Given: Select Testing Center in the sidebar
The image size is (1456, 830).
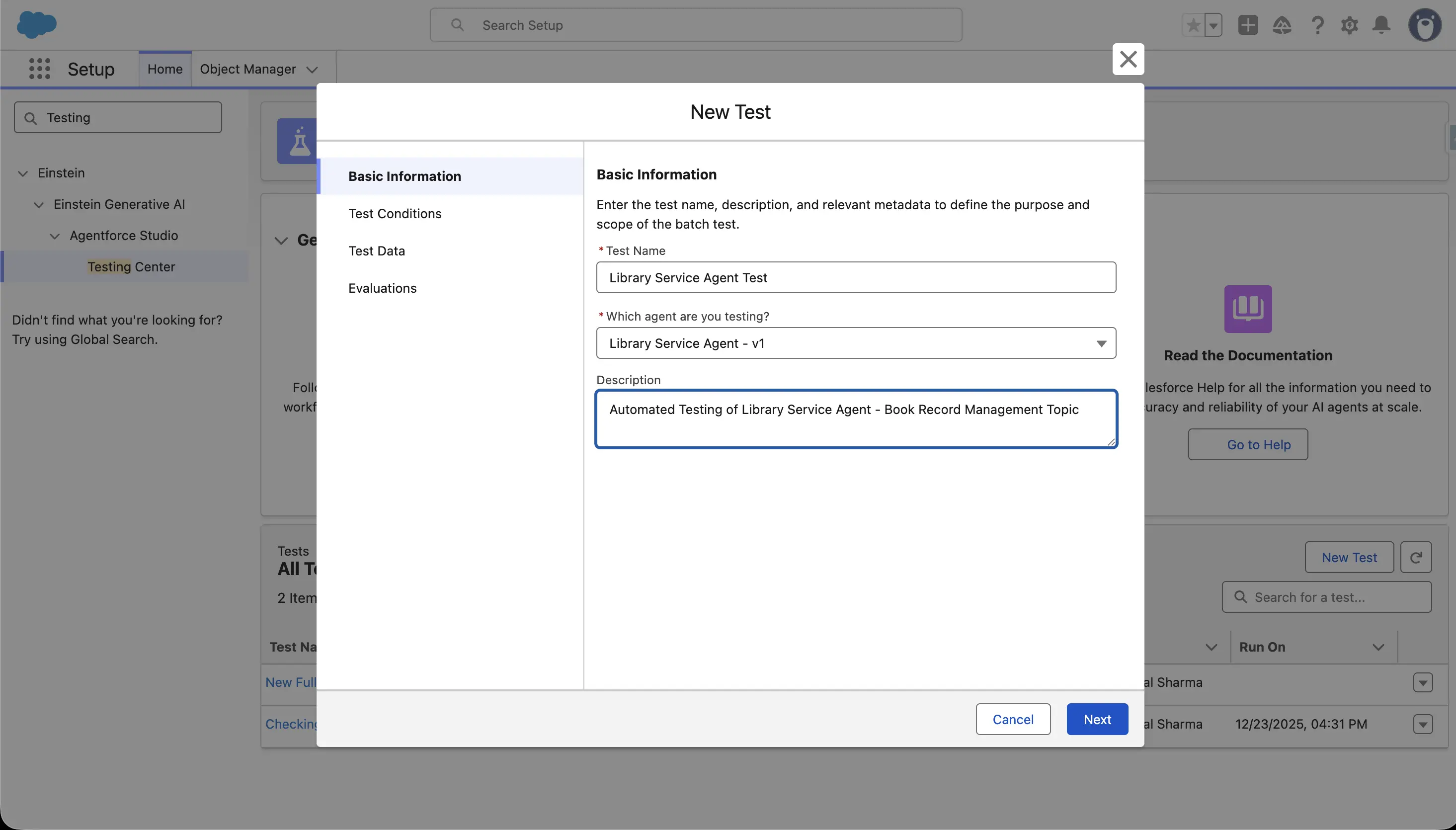Looking at the screenshot, I should pos(131,267).
